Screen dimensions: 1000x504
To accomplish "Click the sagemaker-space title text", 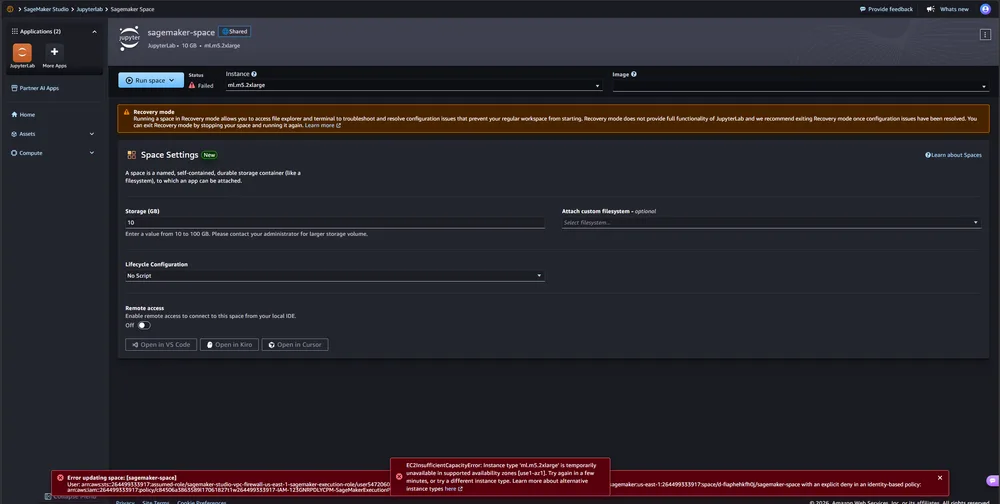I will (x=181, y=33).
